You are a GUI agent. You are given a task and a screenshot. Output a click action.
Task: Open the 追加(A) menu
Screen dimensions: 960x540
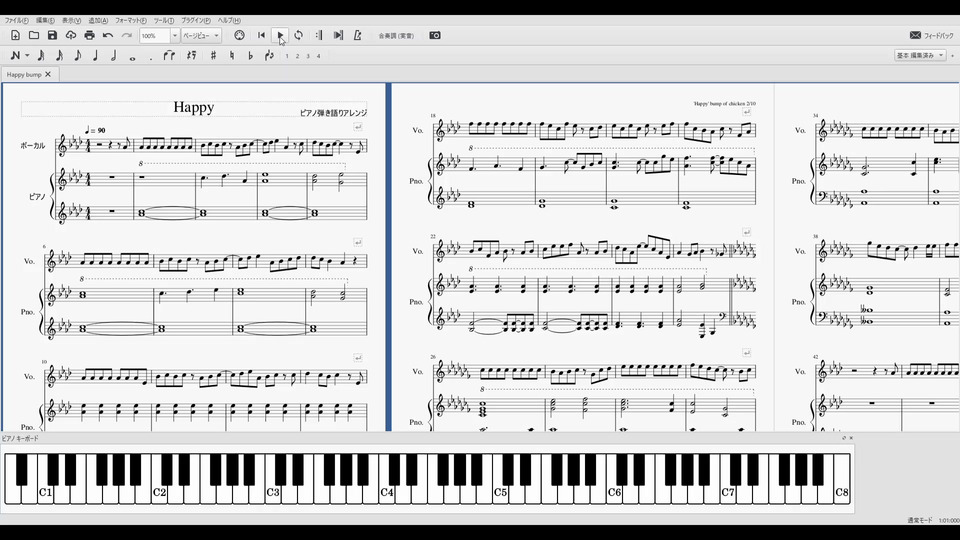98,20
